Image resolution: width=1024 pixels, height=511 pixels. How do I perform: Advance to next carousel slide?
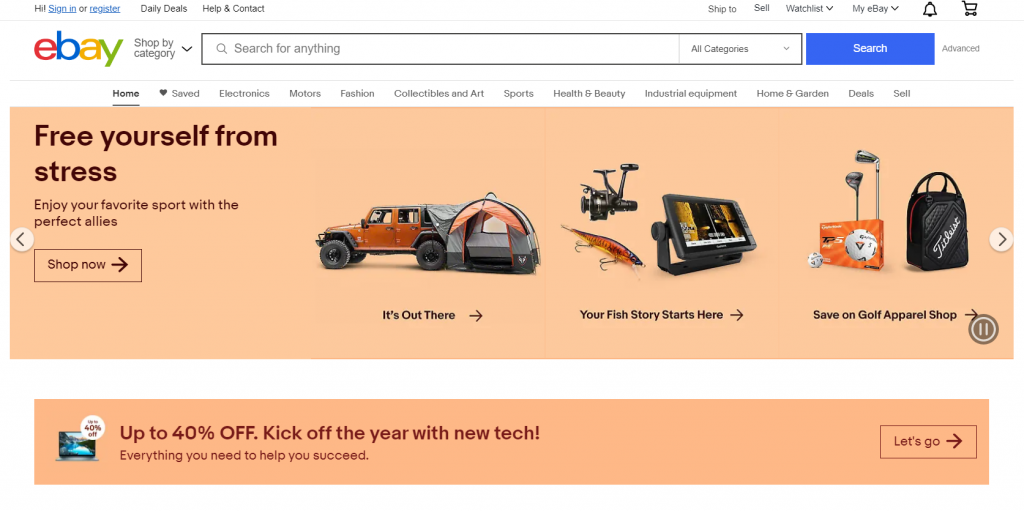click(1001, 239)
